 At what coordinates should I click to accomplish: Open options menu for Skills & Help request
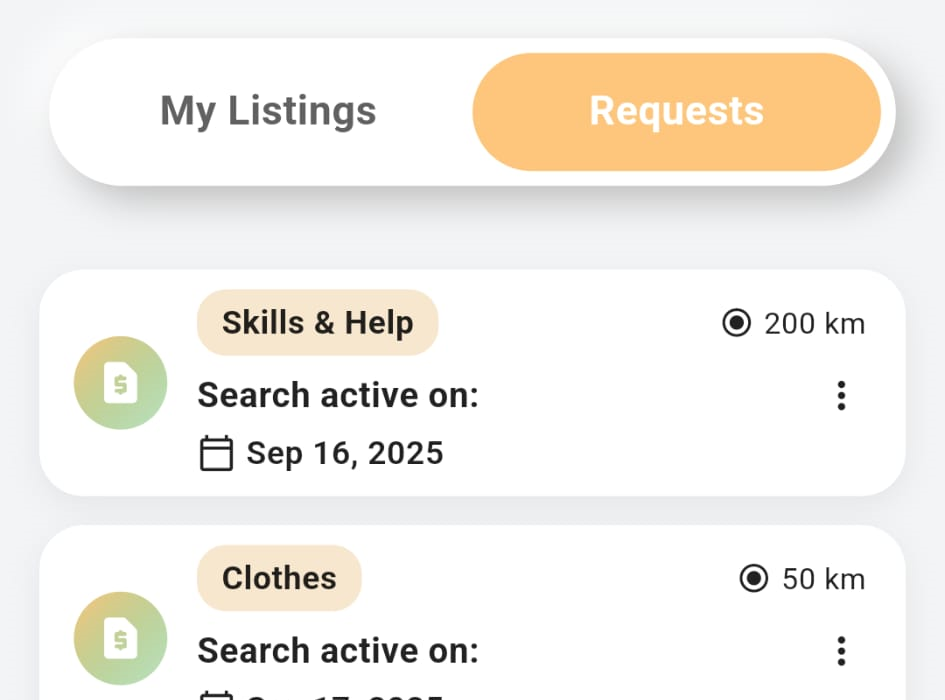(841, 396)
